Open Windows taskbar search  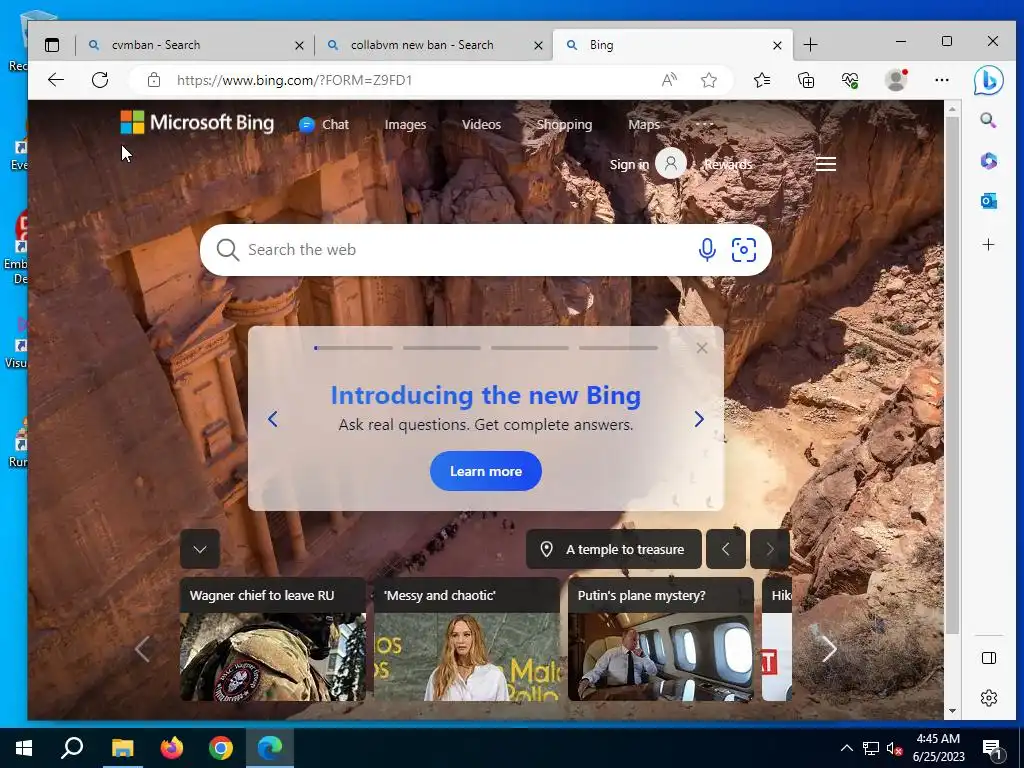click(x=72, y=748)
